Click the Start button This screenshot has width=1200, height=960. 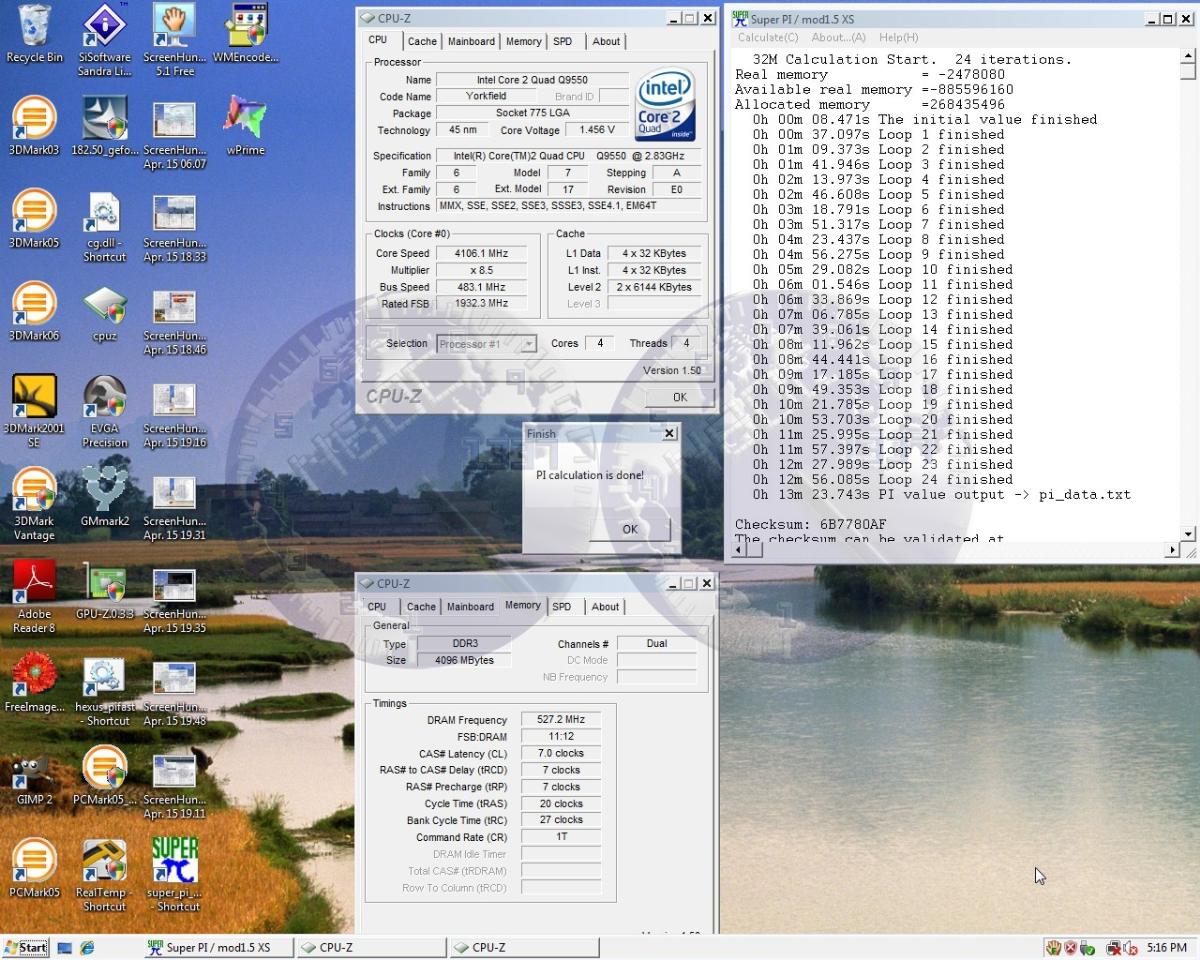25,947
